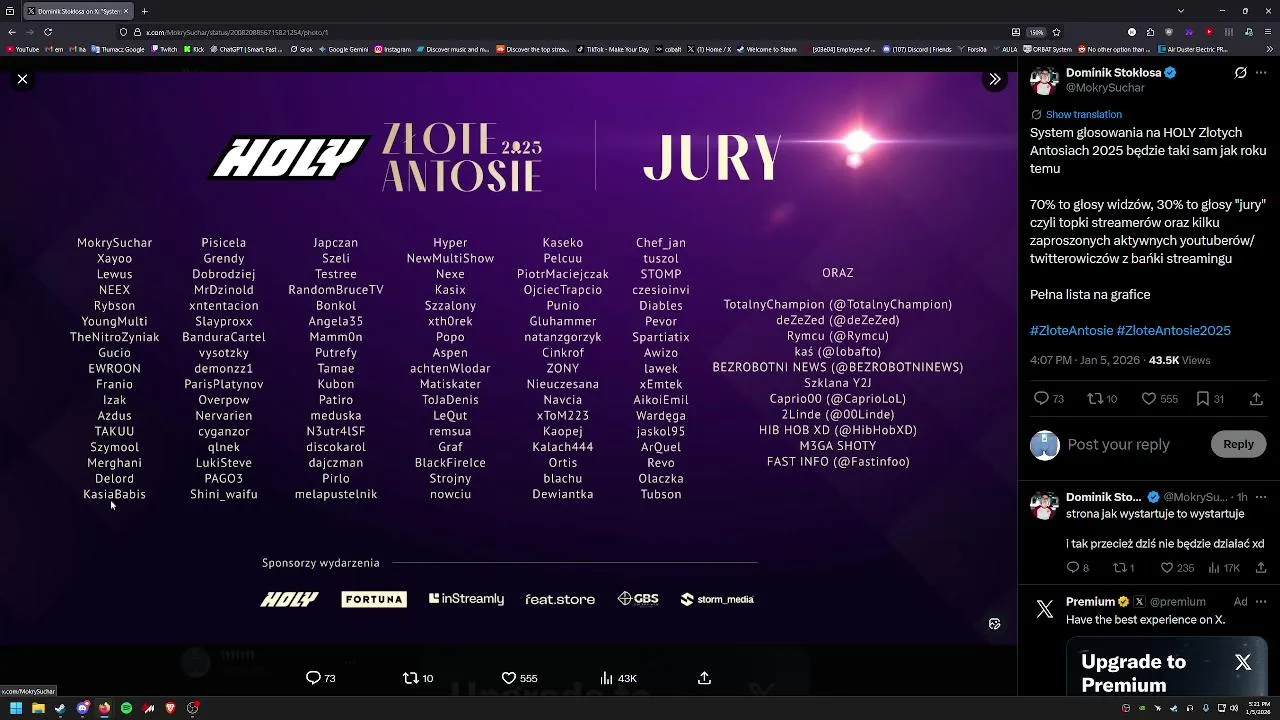
Task: Close the Dominik Stokłosa on X tab
Action: click(x=126, y=11)
